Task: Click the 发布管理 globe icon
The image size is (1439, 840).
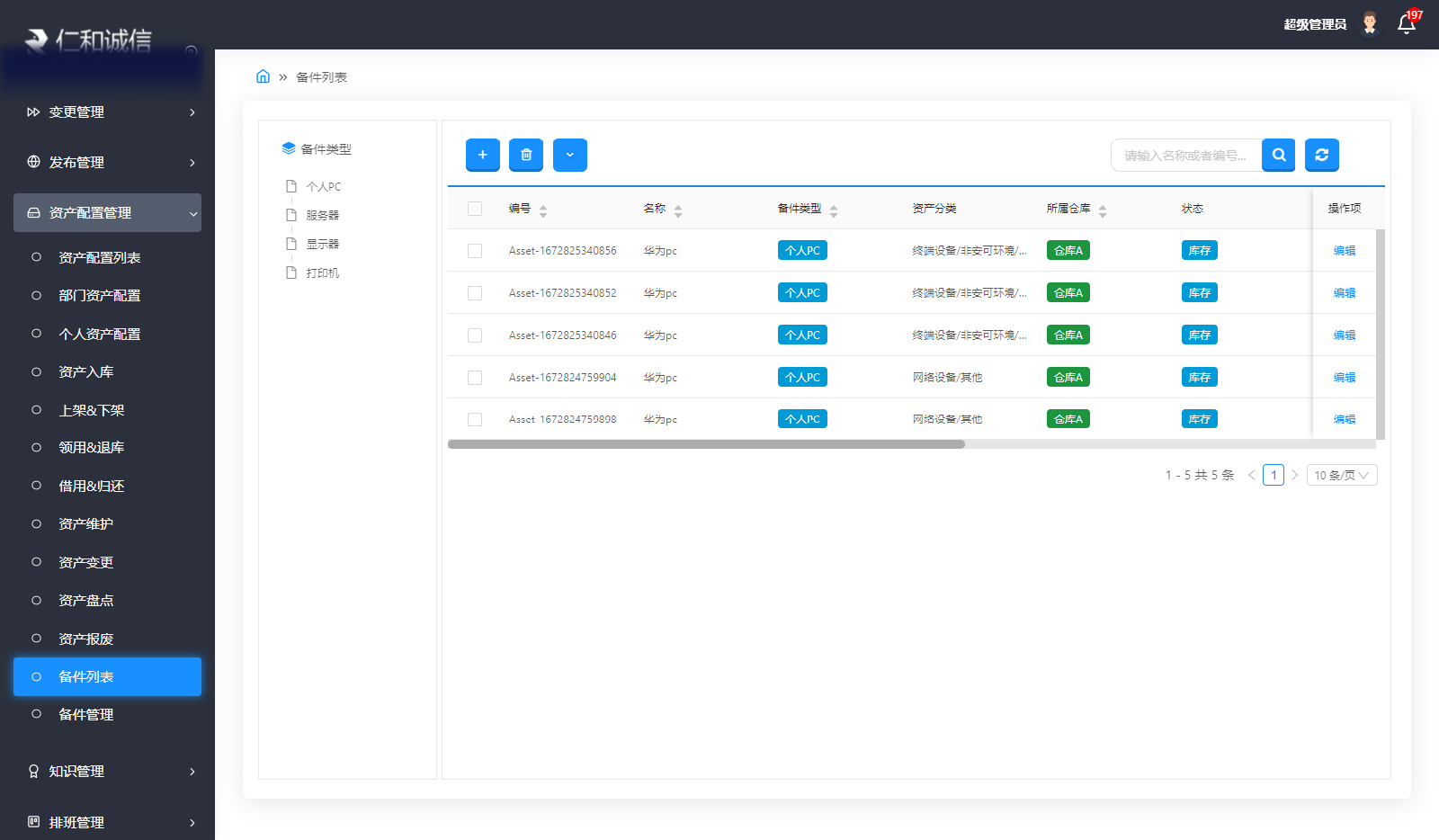Action: pos(33,162)
